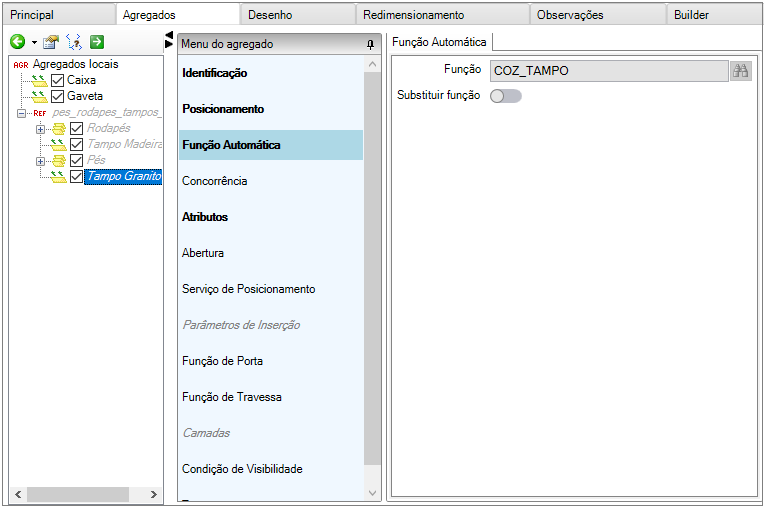Select Função Automática menu entry
This screenshot has width=765, height=508.
[271, 145]
